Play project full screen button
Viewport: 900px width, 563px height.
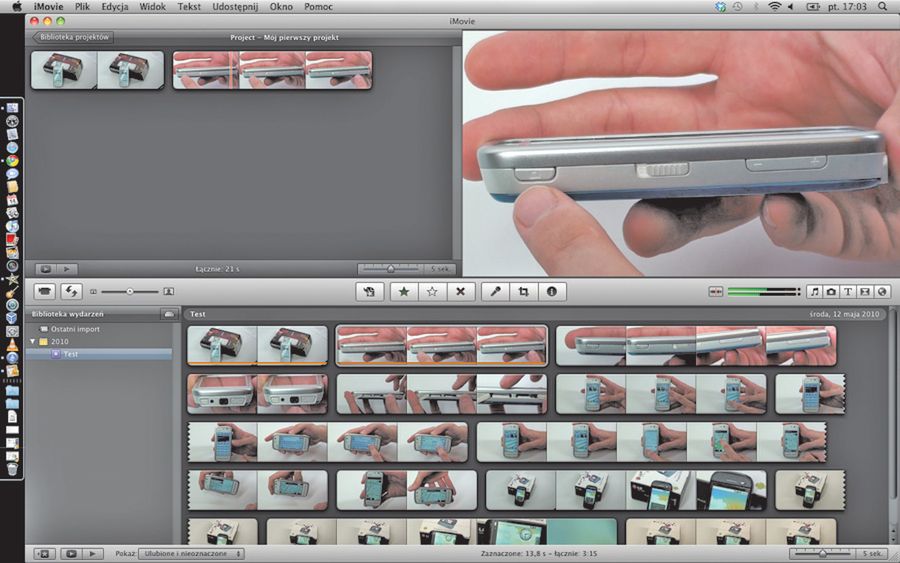coord(45,269)
